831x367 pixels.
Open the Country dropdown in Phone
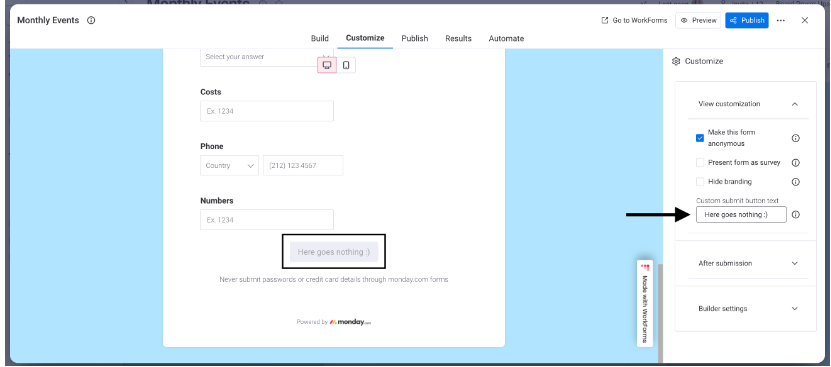click(x=229, y=165)
